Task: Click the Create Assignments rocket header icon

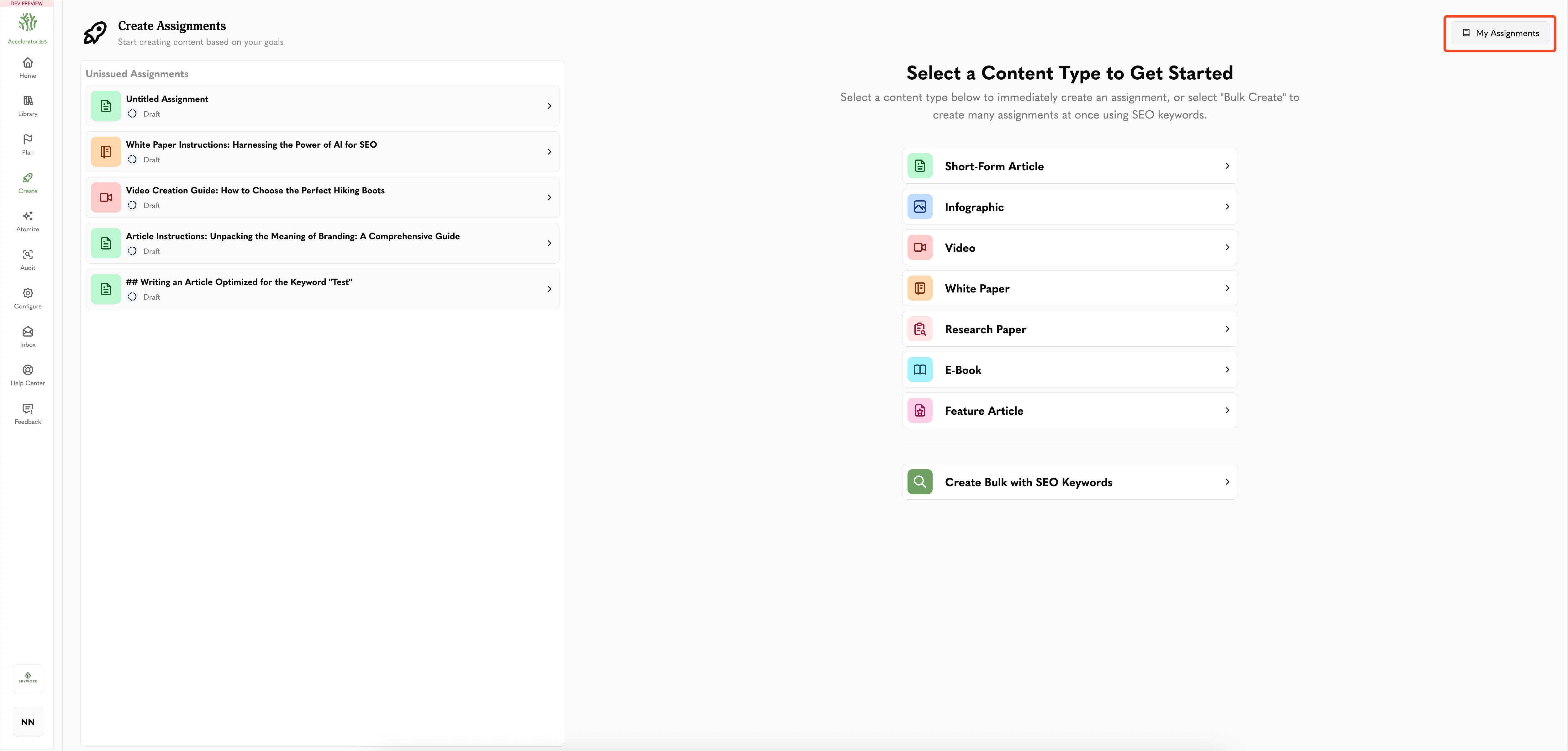Action: click(95, 33)
